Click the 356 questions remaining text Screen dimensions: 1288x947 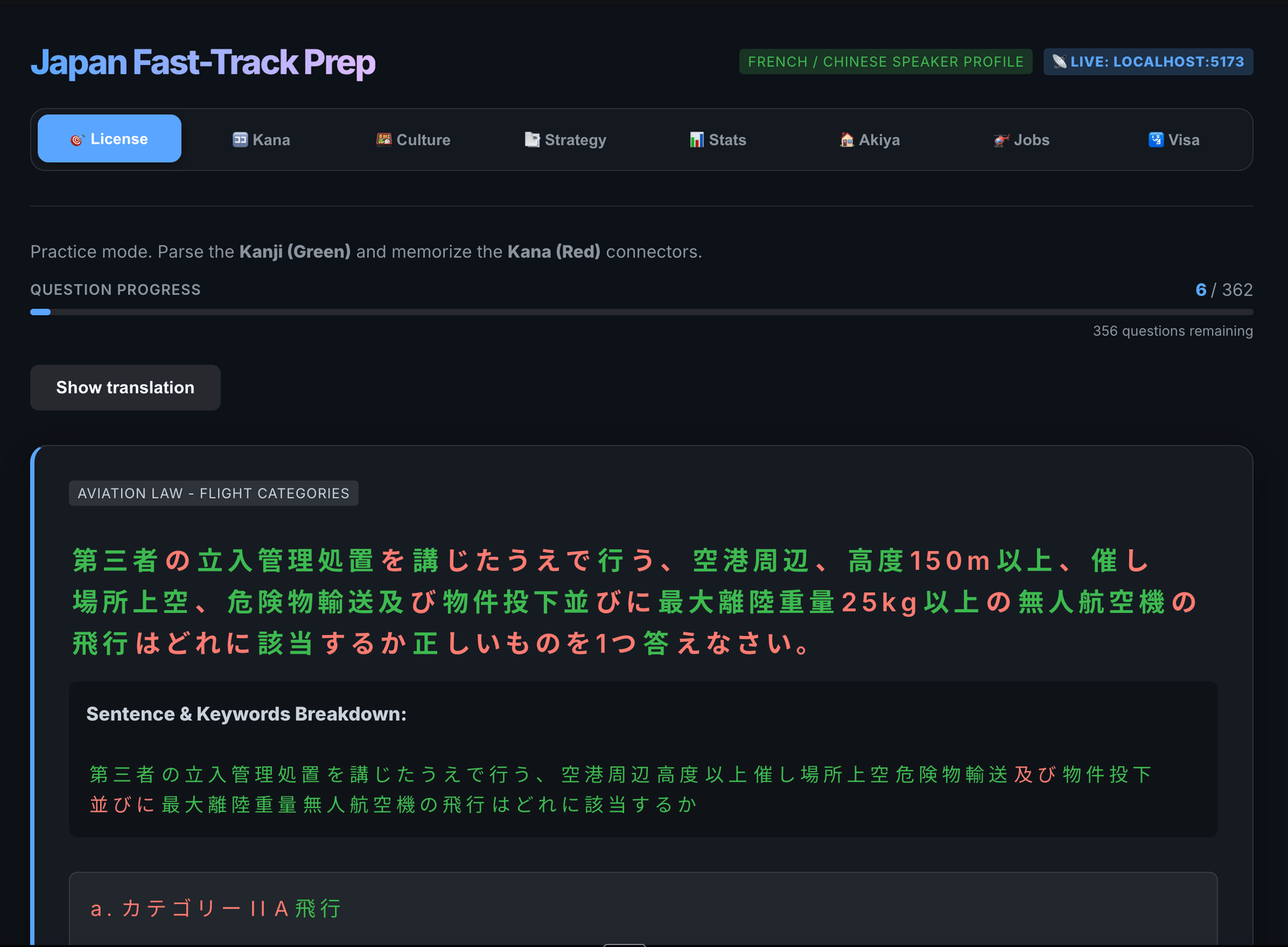tap(1173, 331)
